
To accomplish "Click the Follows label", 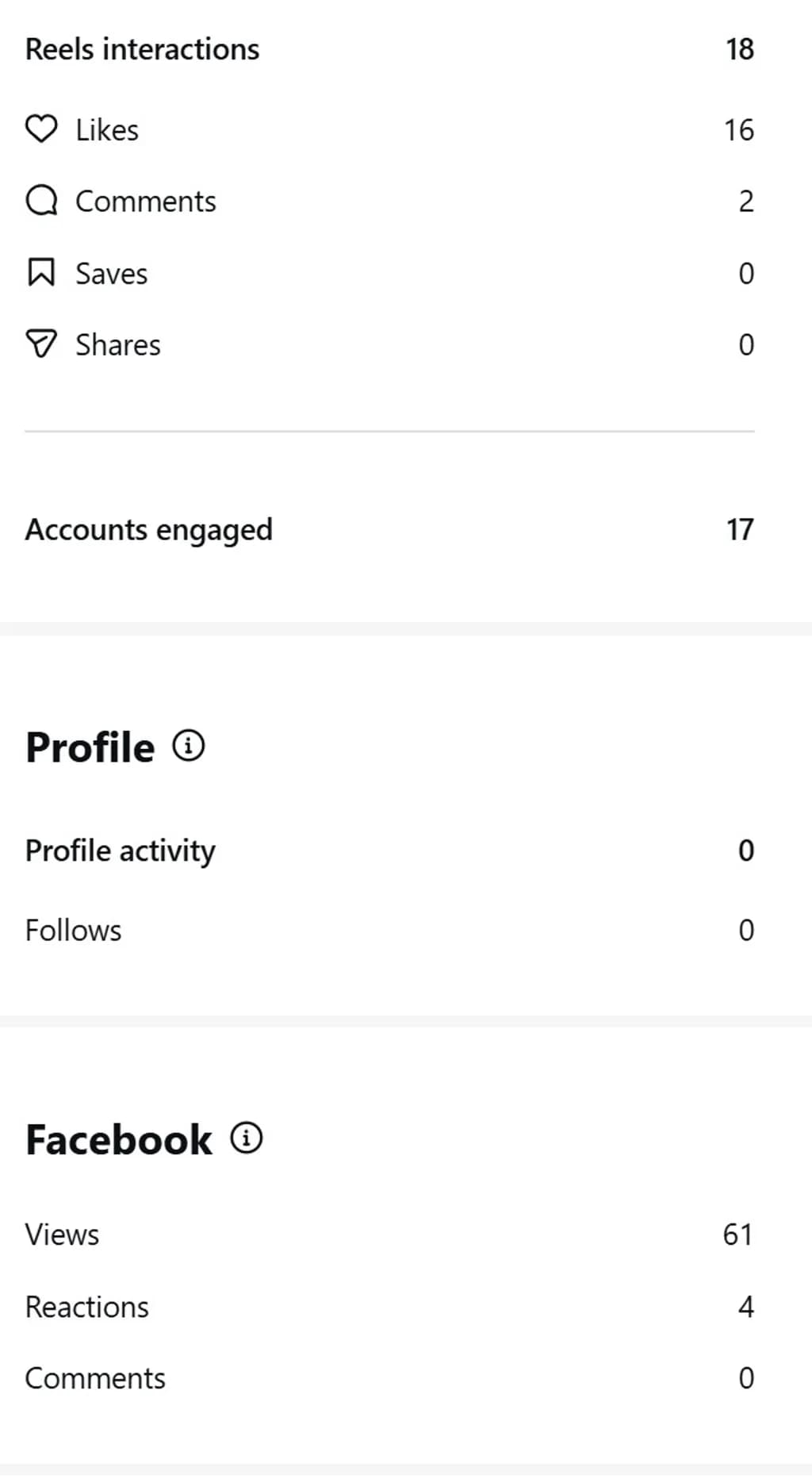I will [74, 930].
